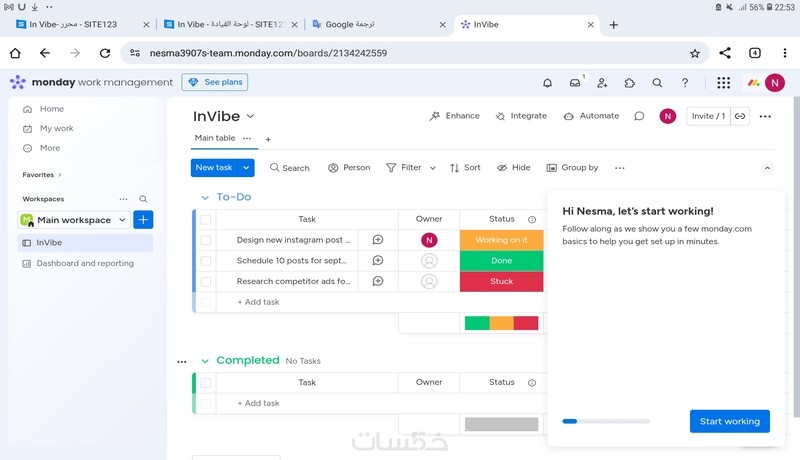Open the InVibe board name dropdown
Screen dimensions: 800x460
[x=251, y=116]
